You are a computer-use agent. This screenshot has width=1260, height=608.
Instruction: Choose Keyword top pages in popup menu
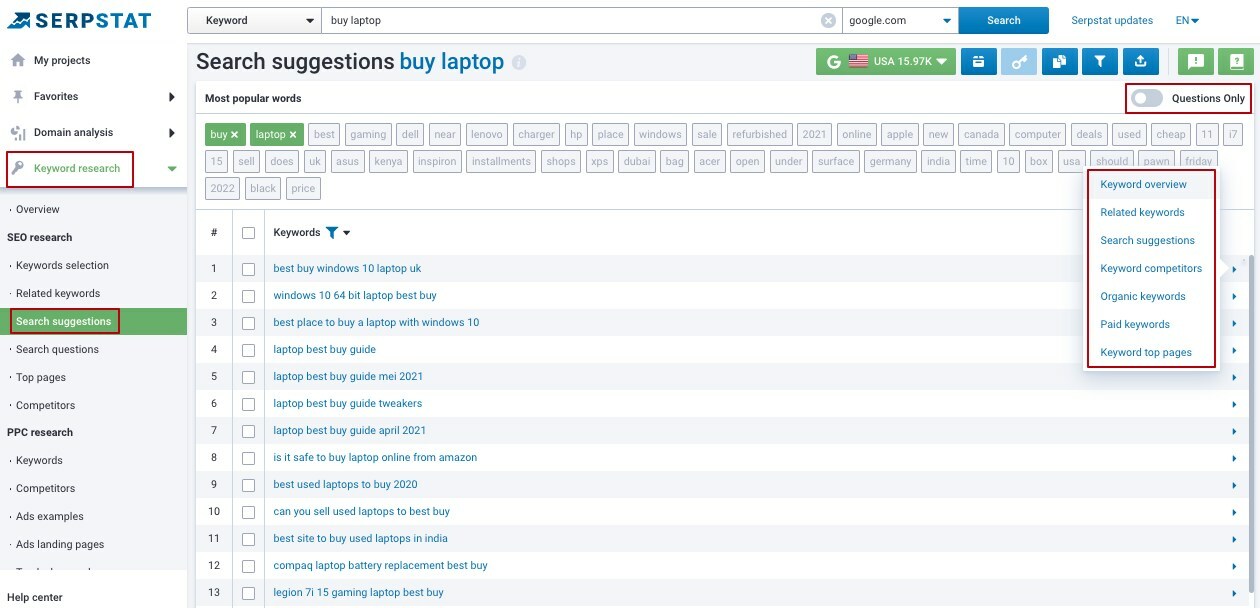click(x=1146, y=352)
